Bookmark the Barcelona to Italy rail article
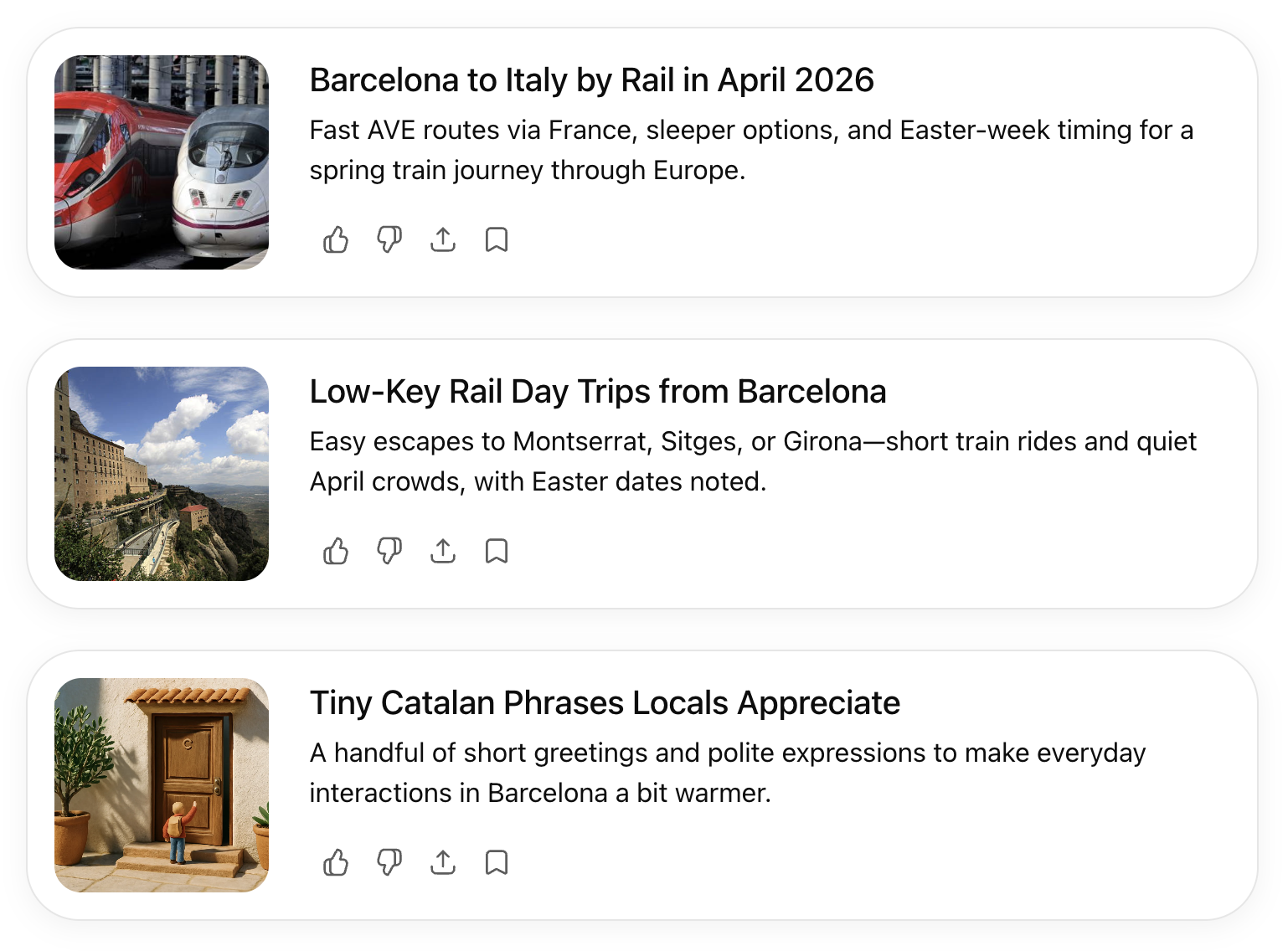The image size is (1288, 951). [497, 239]
